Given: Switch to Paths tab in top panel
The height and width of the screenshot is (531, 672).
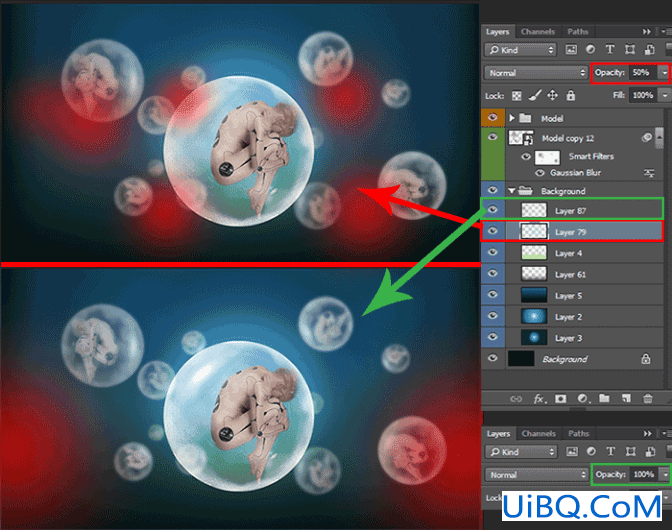Looking at the screenshot, I should tap(578, 32).
